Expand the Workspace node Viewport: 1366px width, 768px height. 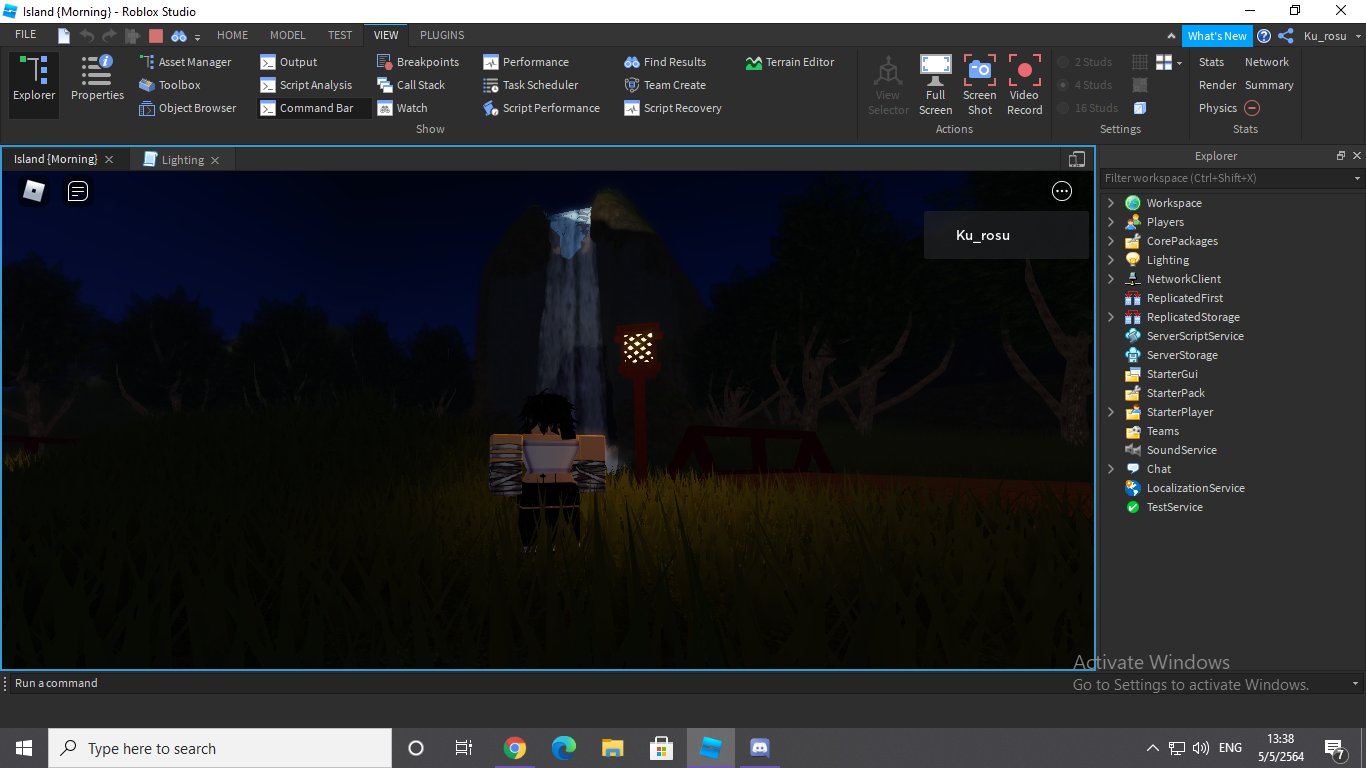[1110, 203]
